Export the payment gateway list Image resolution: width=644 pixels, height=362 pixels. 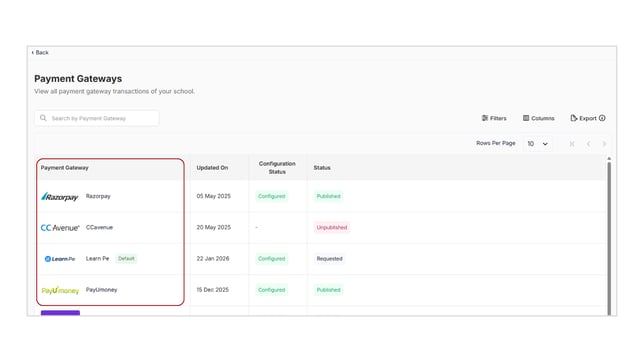(x=583, y=118)
